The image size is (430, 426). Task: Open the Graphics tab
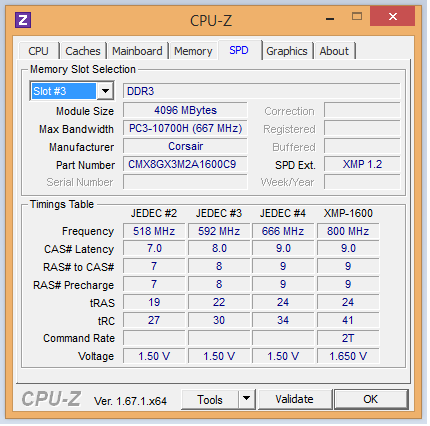287,51
